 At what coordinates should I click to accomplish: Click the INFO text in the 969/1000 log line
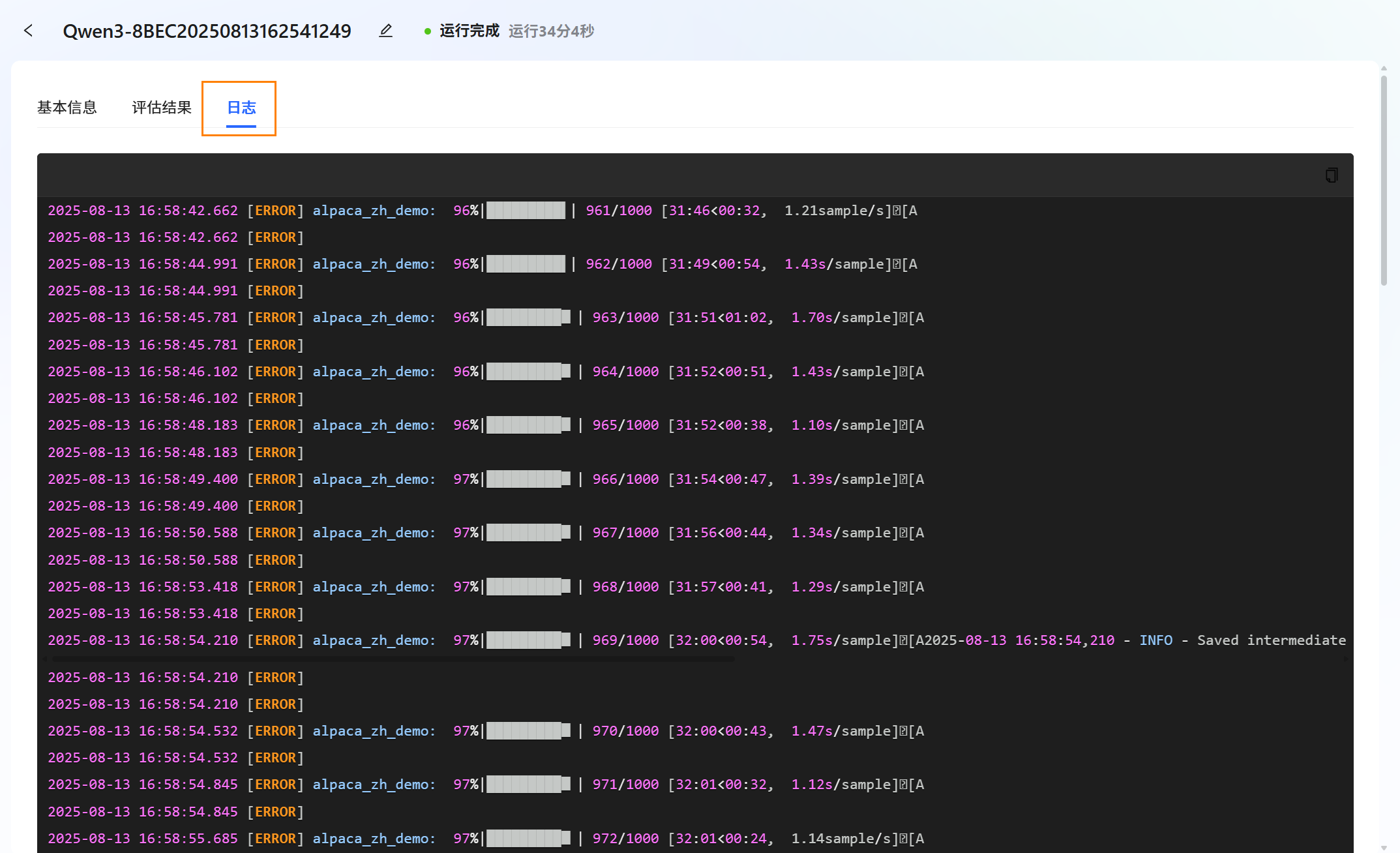1155,640
